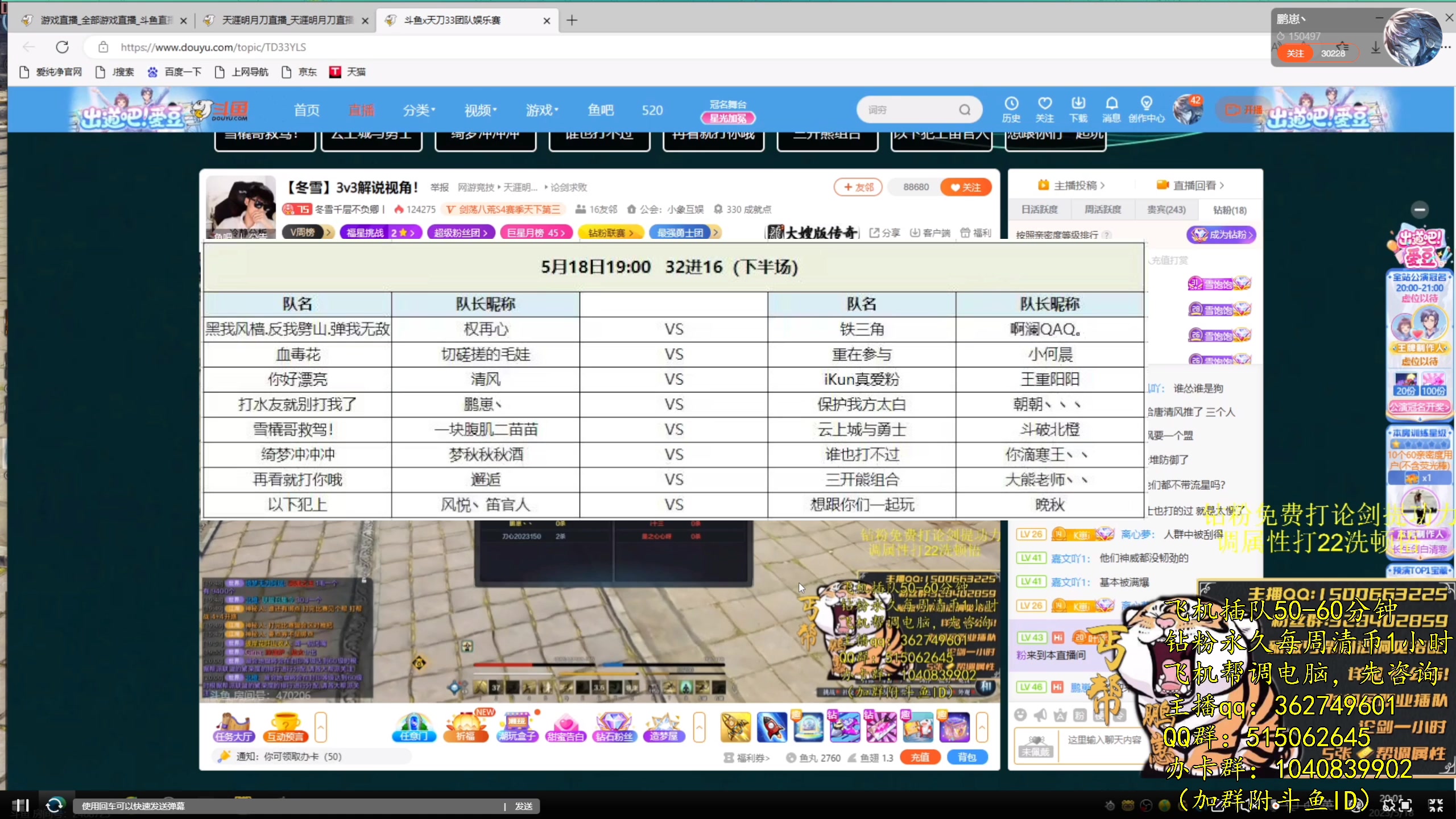The height and width of the screenshot is (819, 1456).
Task: Reload the page with the browser refresh icon
Action: pyautogui.click(x=63, y=47)
